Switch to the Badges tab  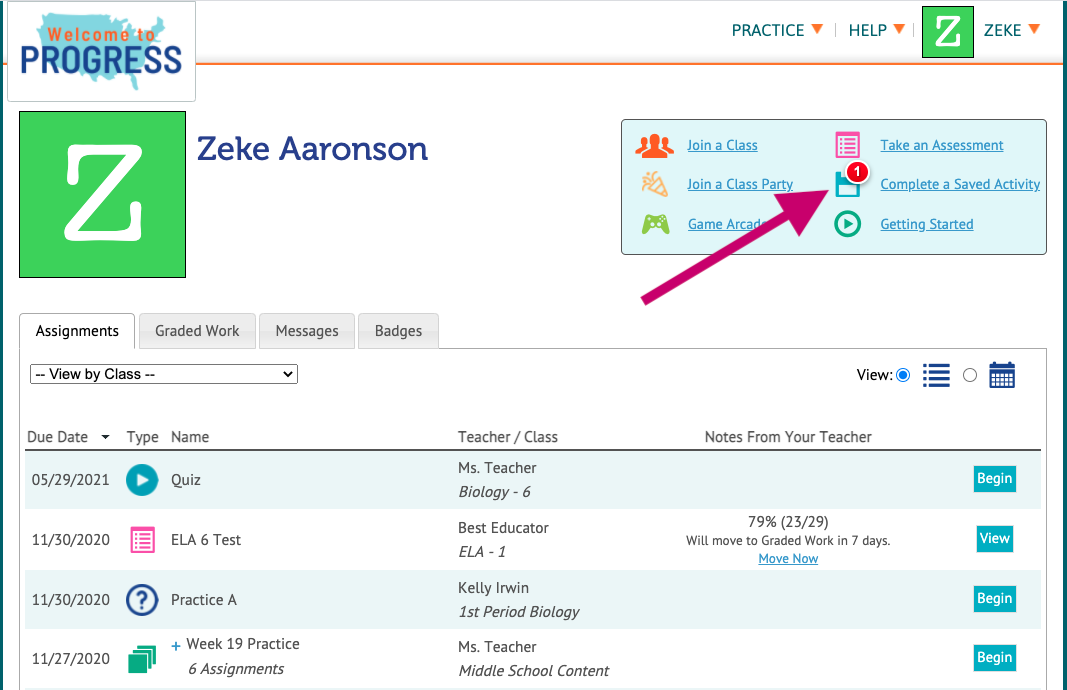click(x=398, y=331)
